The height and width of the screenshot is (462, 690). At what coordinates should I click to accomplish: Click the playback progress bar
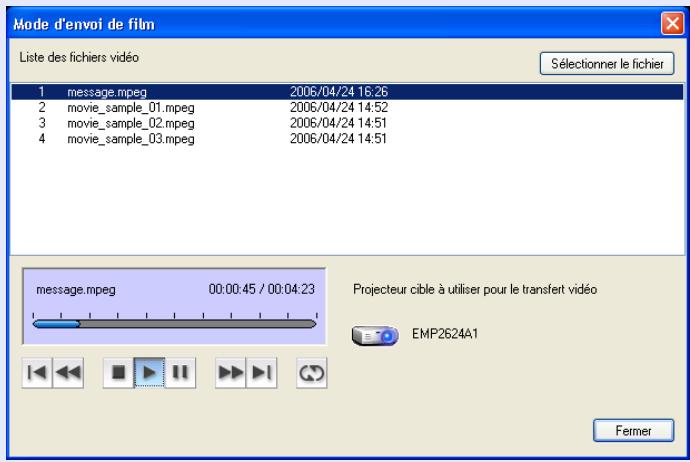point(174,324)
